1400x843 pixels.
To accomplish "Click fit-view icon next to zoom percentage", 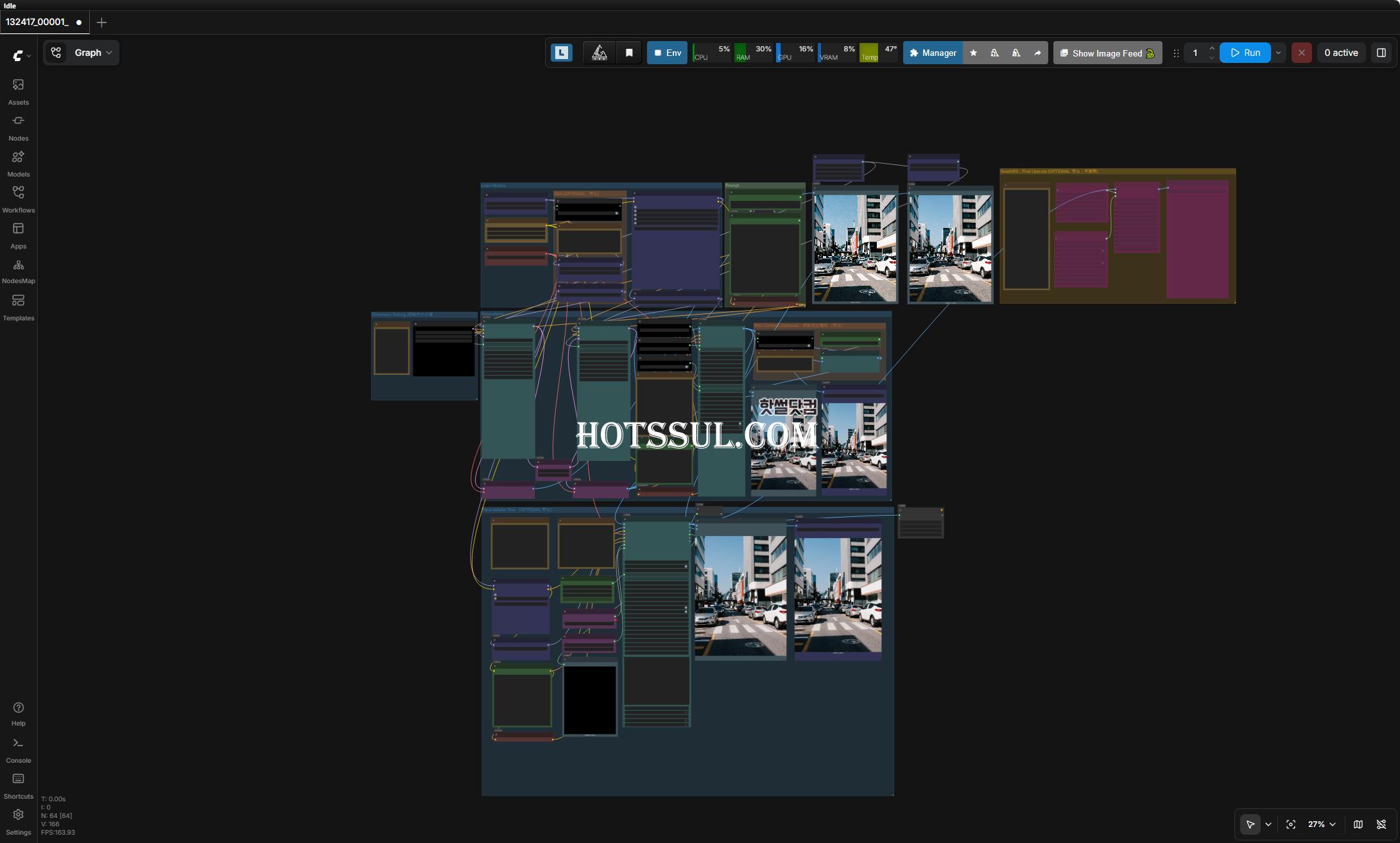I will click(x=1290, y=824).
